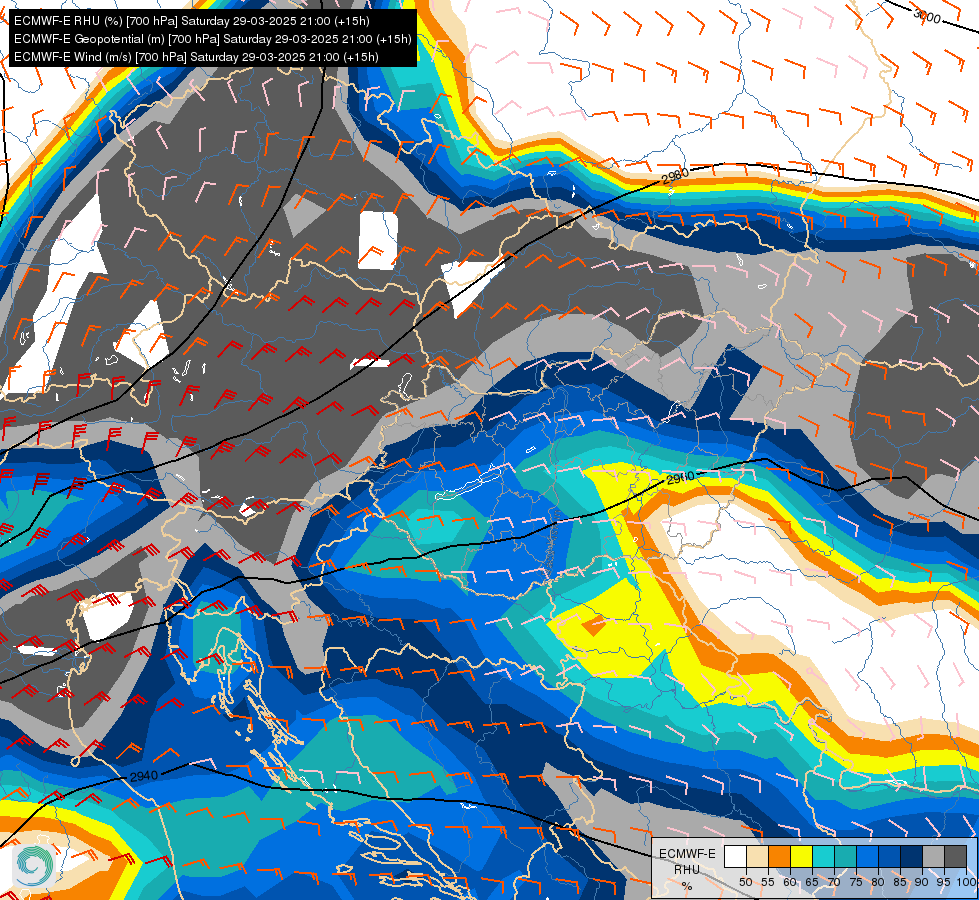Image resolution: width=979 pixels, height=900 pixels.
Task: Click the medium-blue legend swatch for 80-85
Action: click(x=889, y=856)
